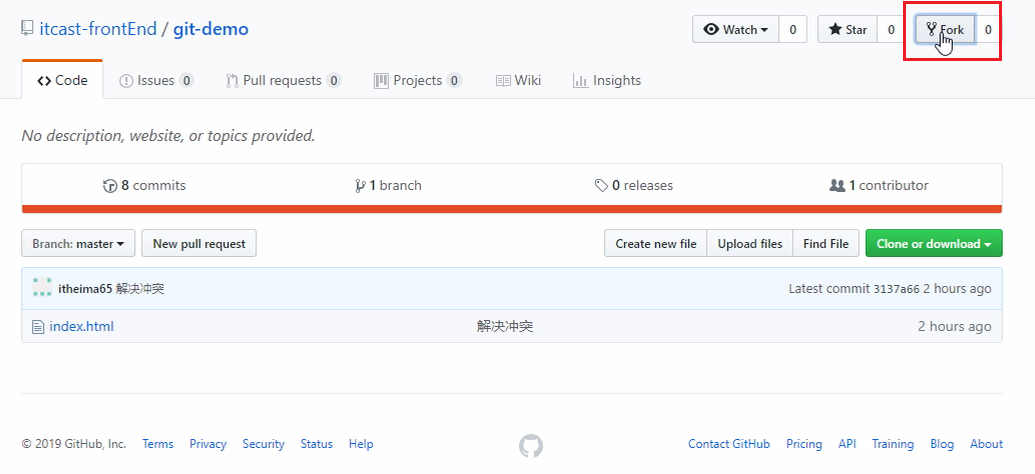The image size is (1035, 474).
Task: Star the repository
Action: tap(848, 30)
